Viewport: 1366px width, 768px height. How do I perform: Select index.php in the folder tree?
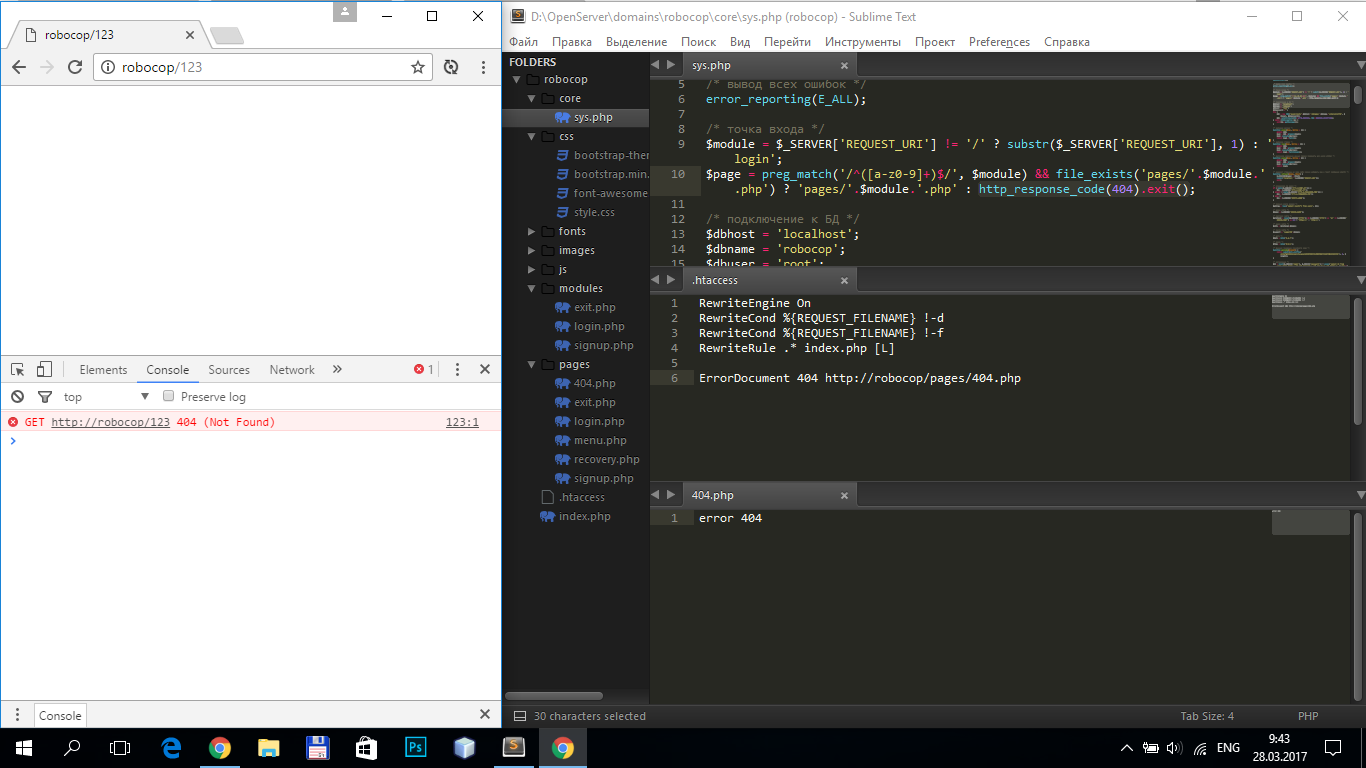click(584, 517)
